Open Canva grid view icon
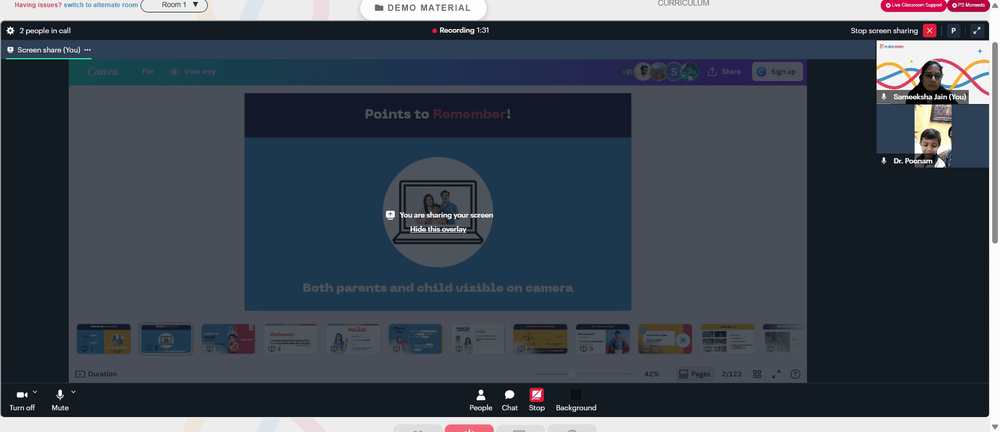 pos(757,374)
